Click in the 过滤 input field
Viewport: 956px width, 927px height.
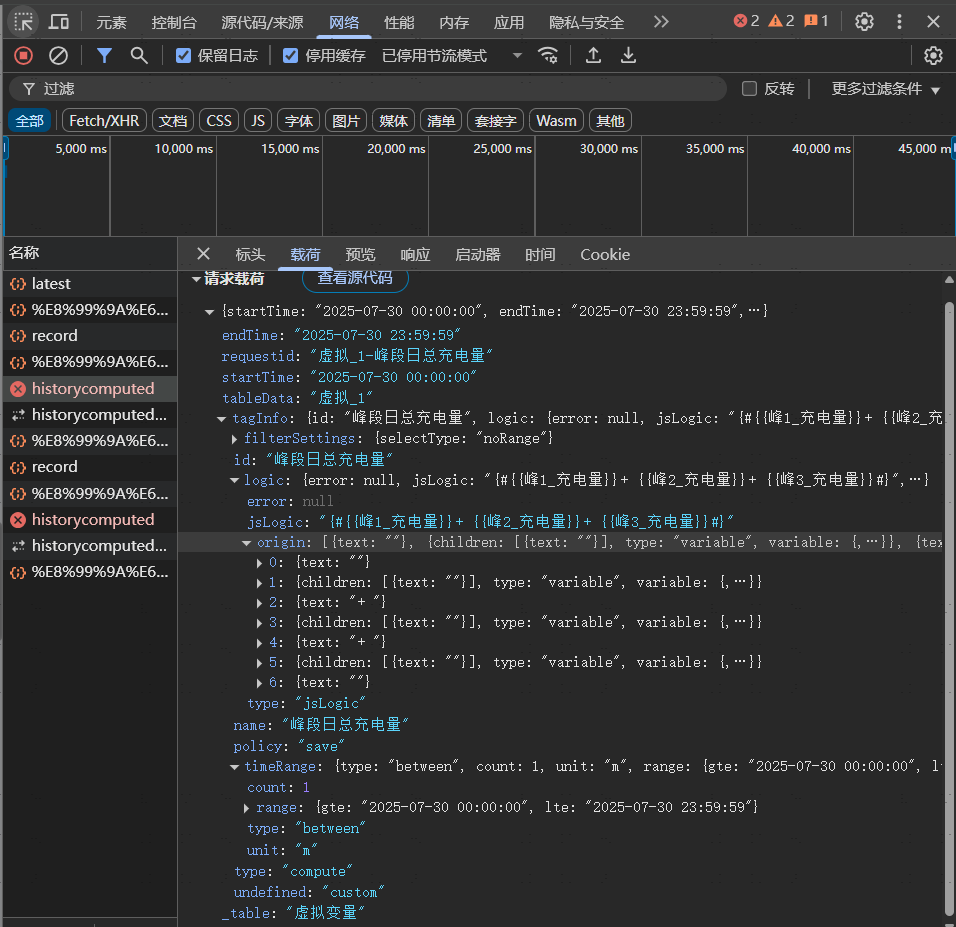(x=368, y=89)
